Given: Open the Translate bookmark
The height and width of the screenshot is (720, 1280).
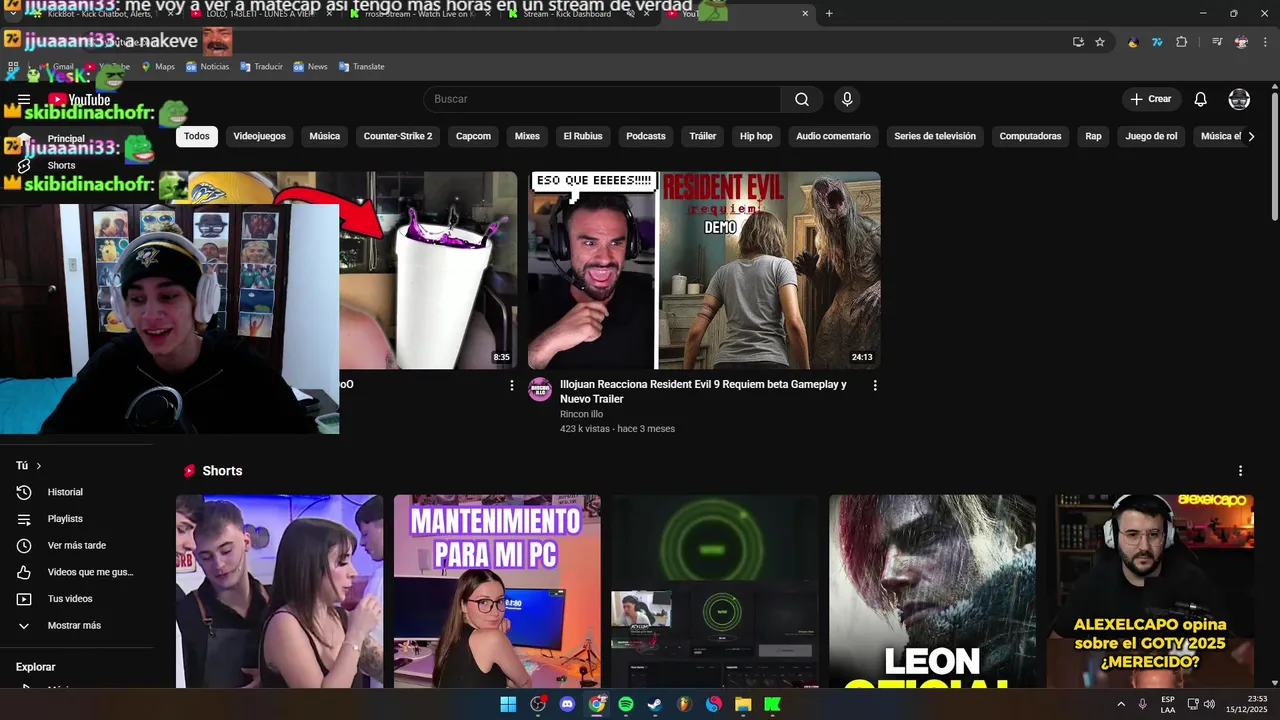Looking at the screenshot, I should (362, 67).
